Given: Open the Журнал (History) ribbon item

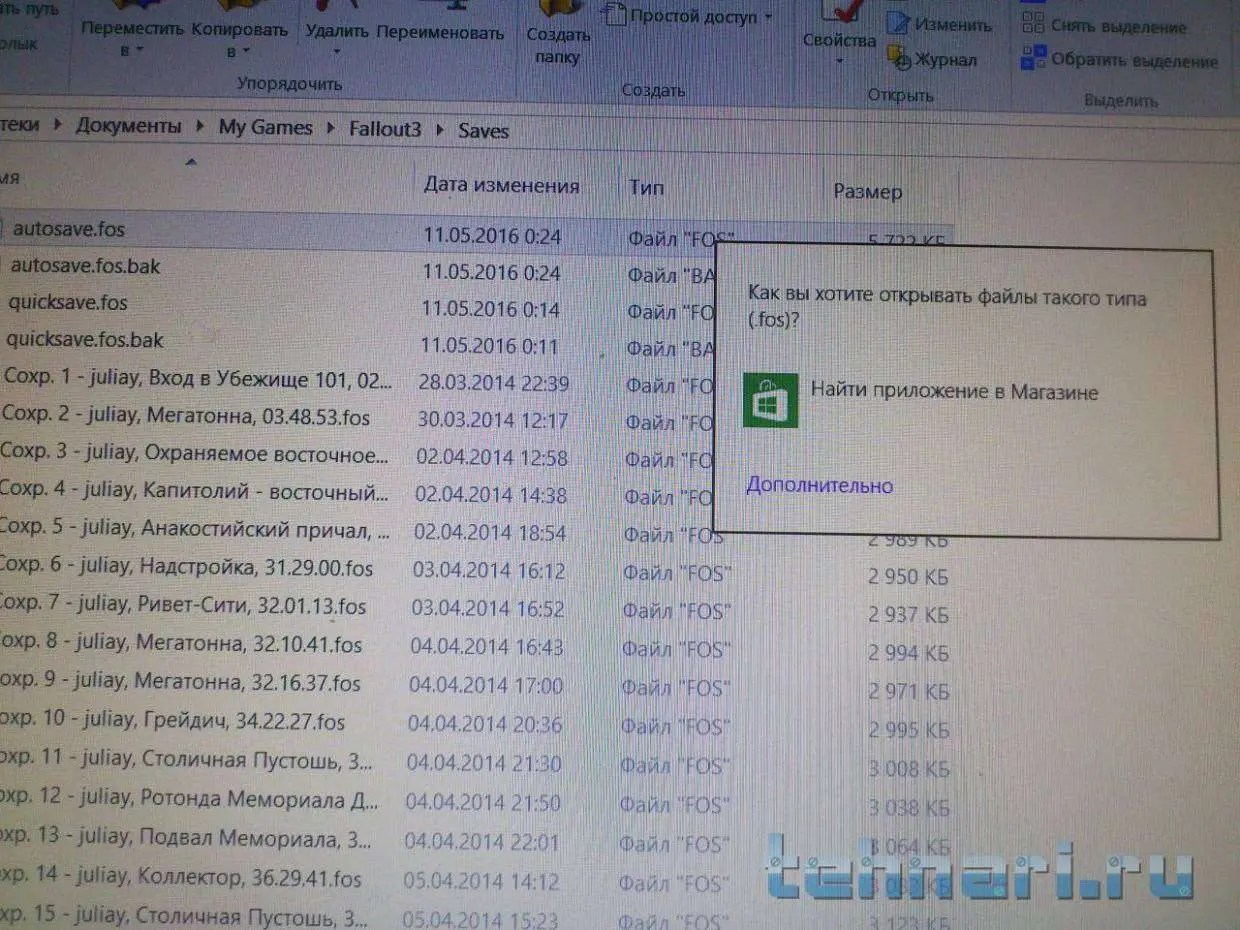Looking at the screenshot, I should (932, 60).
